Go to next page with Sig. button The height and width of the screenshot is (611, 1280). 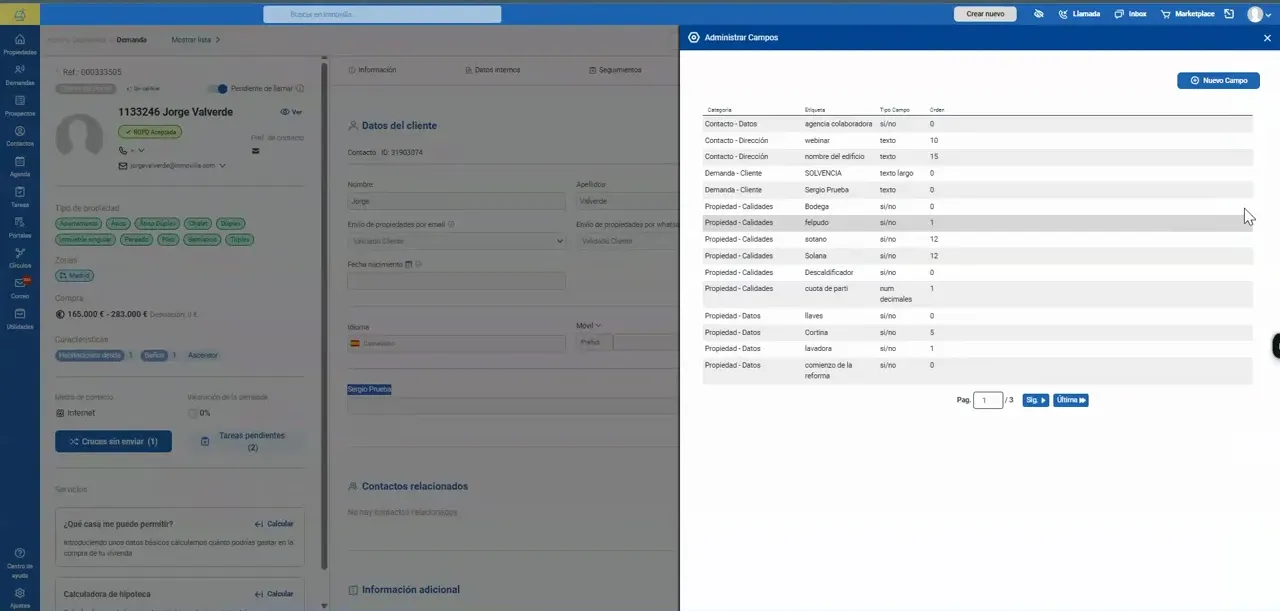pyautogui.click(x=1036, y=400)
